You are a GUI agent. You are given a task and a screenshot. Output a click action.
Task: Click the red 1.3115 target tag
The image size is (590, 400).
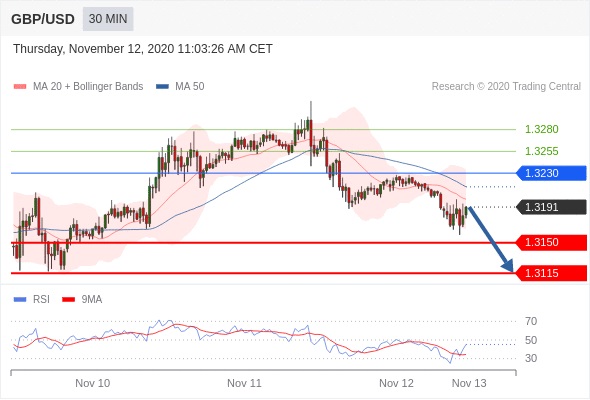(551, 273)
